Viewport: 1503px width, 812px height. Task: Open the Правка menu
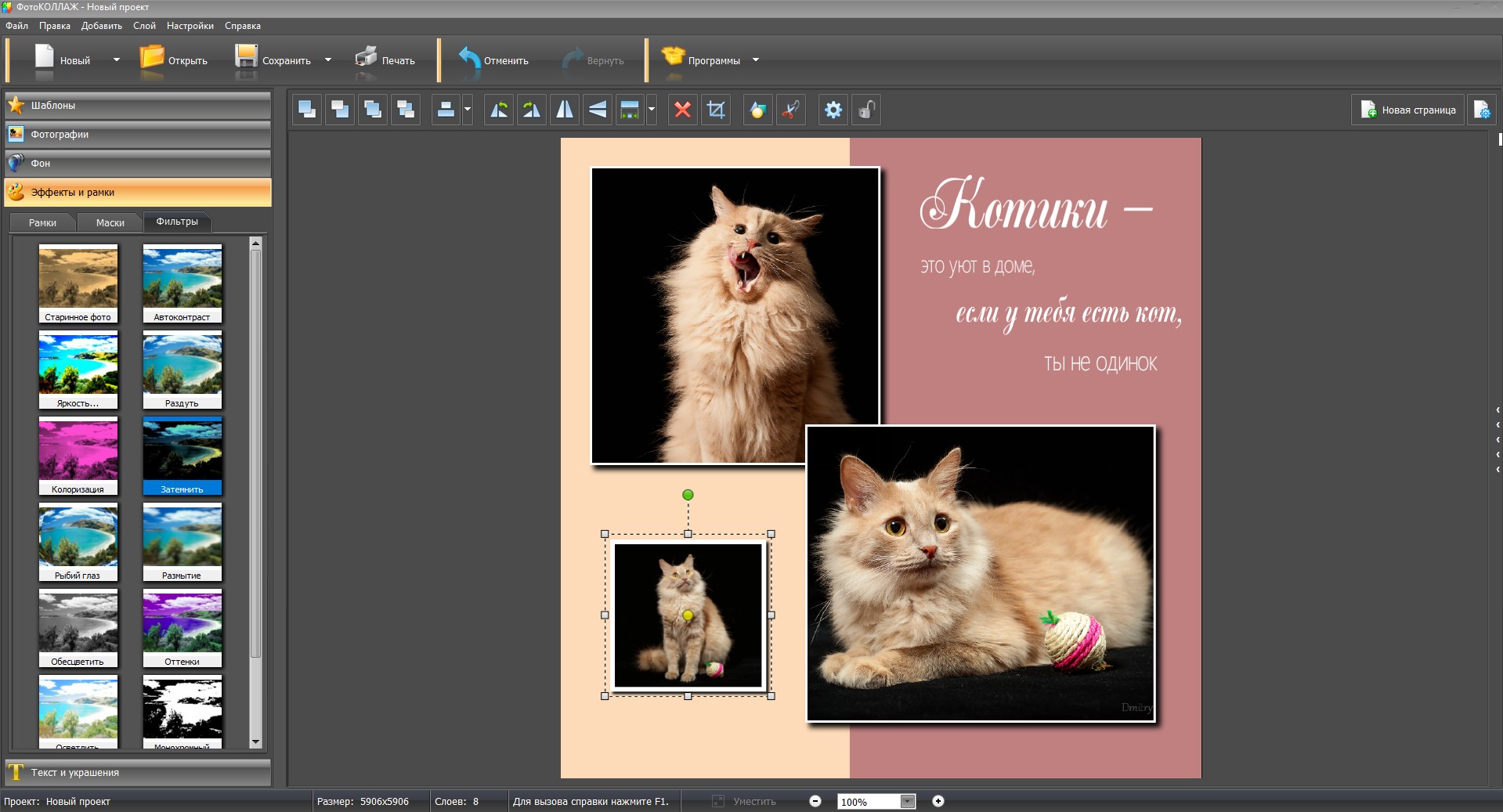pos(55,26)
